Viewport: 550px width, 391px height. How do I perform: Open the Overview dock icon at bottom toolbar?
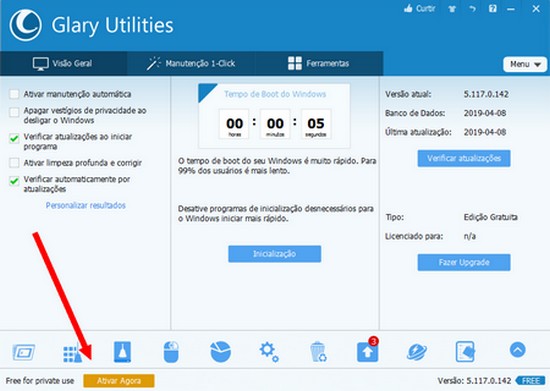pyautogui.click(x=24, y=352)
